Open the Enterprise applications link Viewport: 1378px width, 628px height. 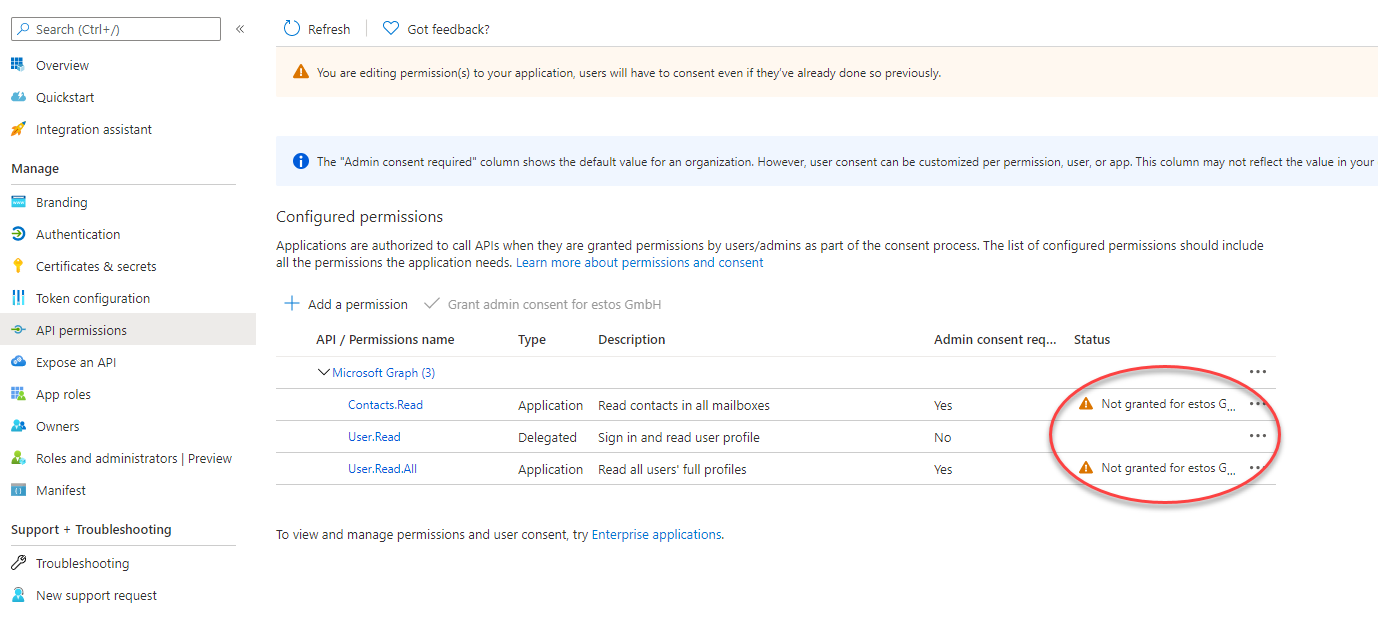(x=656, y=534)
